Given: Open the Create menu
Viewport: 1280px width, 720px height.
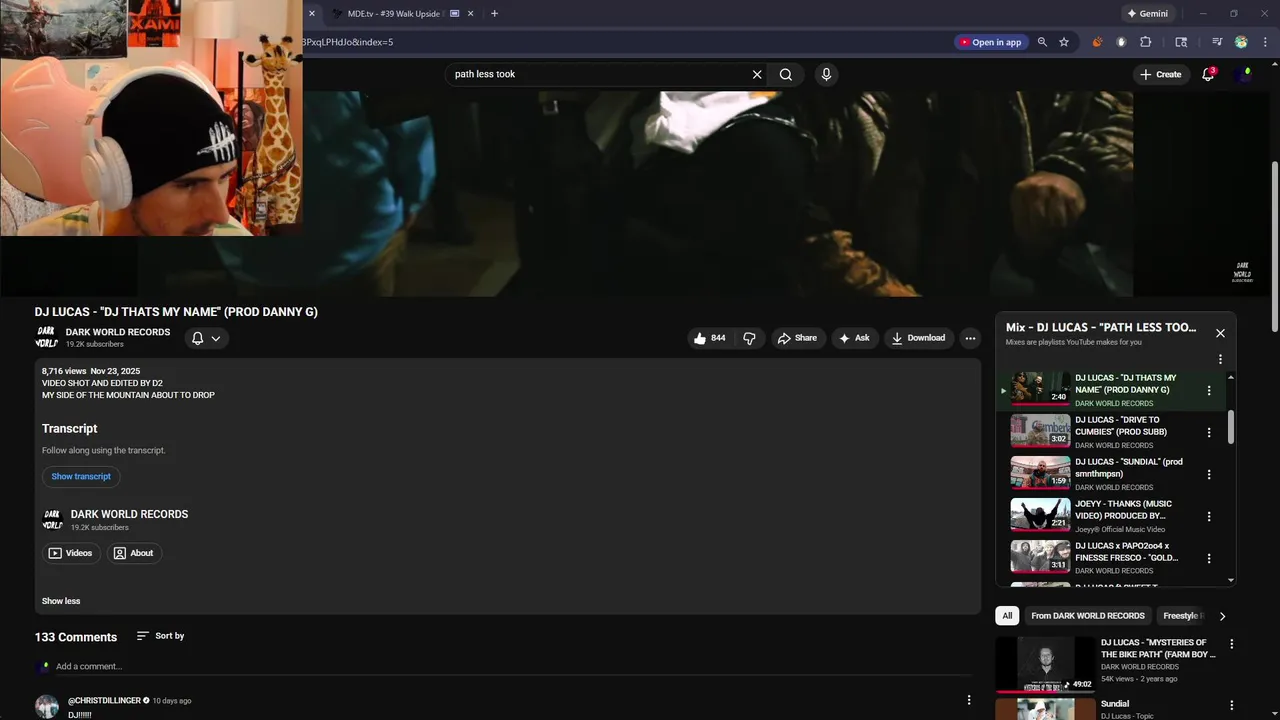Looking at the screenshot, I should pyautogui.click(x=1161, y=74).
